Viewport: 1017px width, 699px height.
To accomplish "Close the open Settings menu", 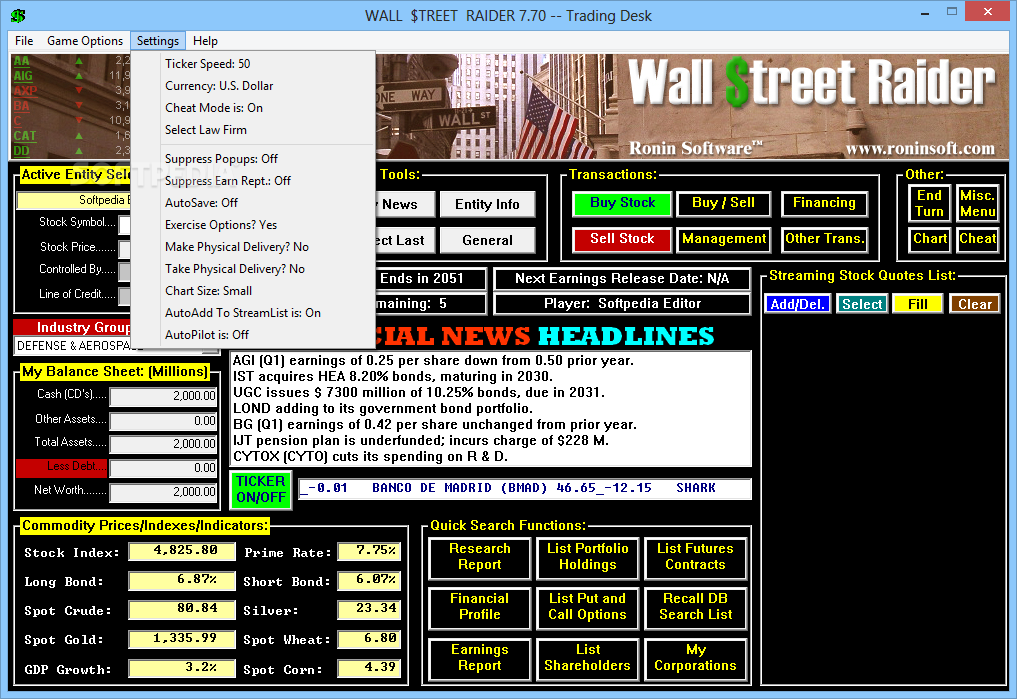I will click(x=158, y=41).
